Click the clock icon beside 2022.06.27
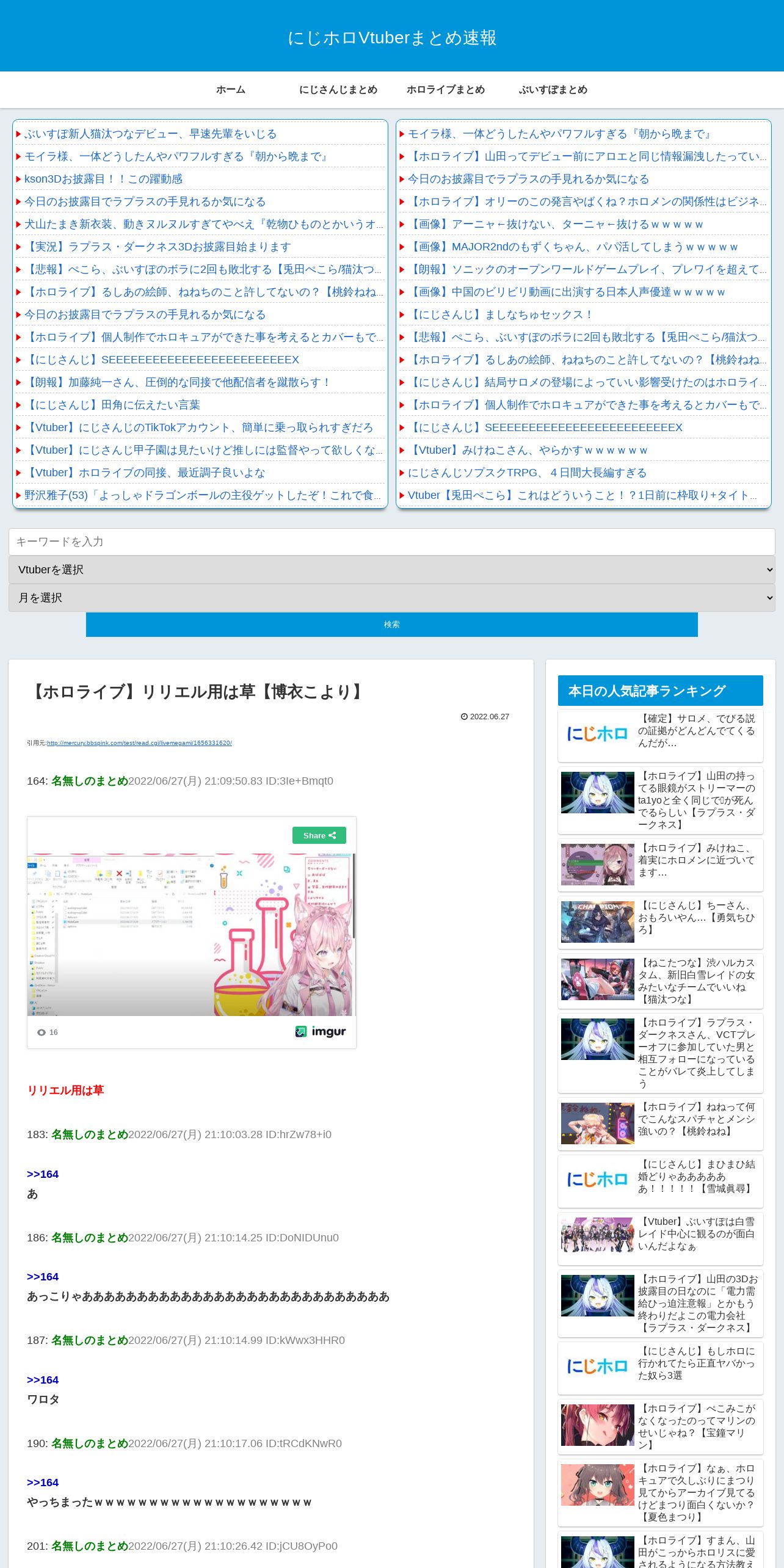The image size is (784, 1568). click(x=464, y=717)
